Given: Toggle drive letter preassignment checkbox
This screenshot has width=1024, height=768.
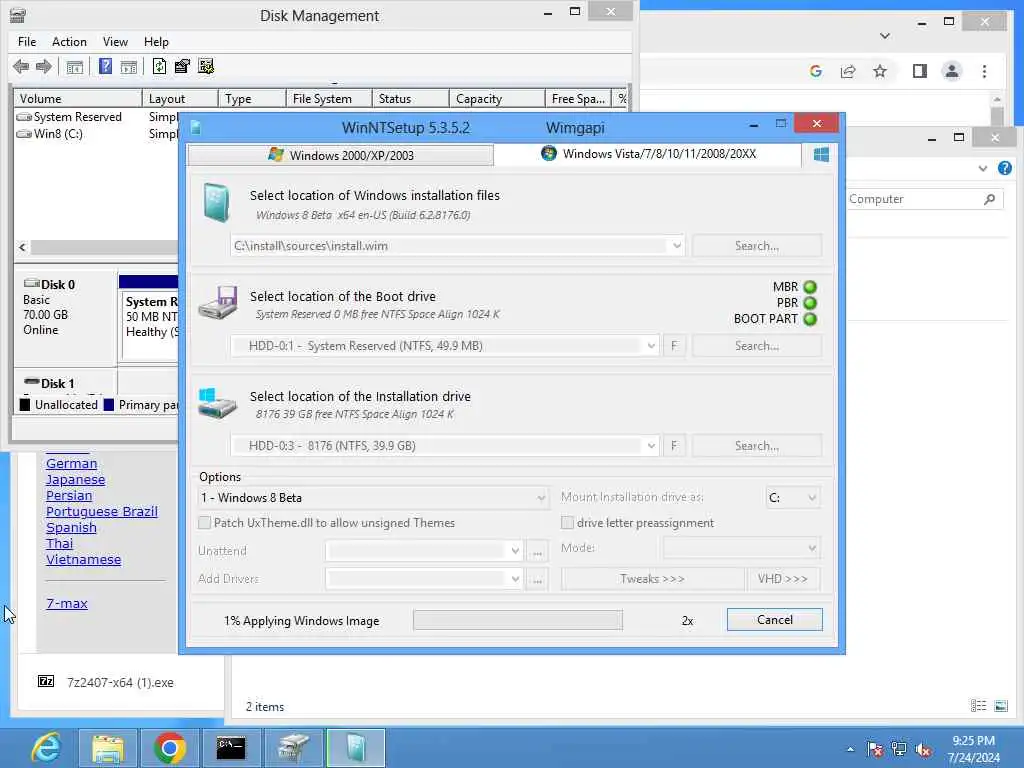Looking at the screenshot, I should [567, 522].
